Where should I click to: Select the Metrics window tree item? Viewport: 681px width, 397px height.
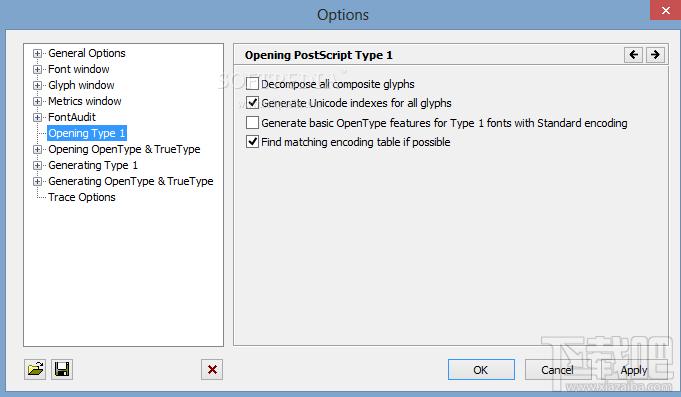85,101
